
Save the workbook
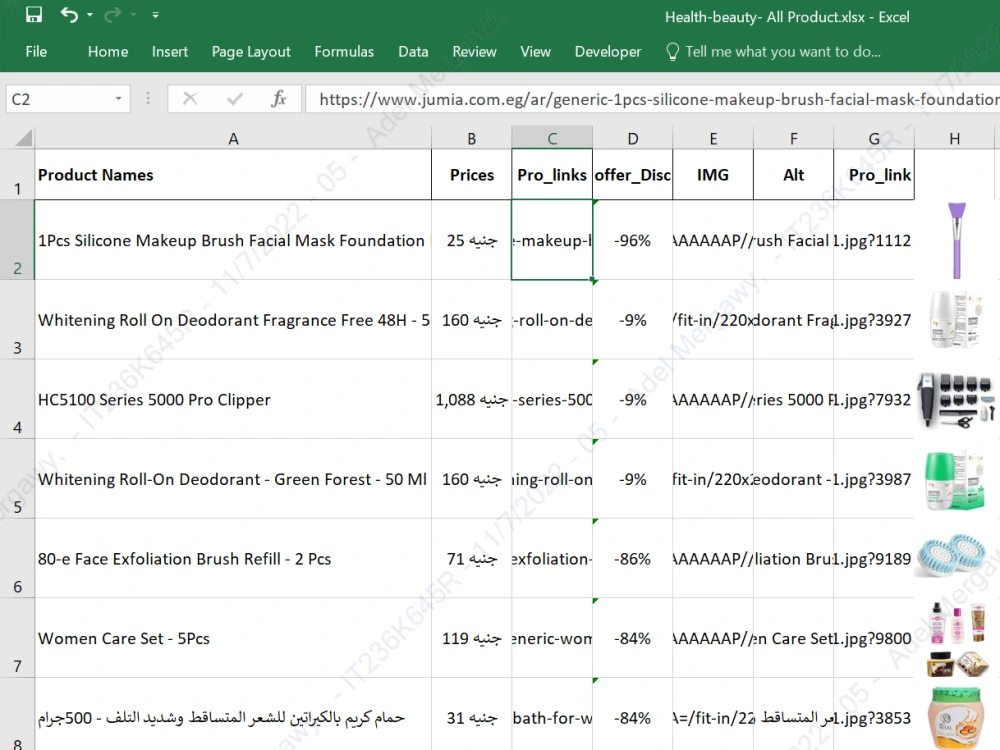tap(33, 15)
